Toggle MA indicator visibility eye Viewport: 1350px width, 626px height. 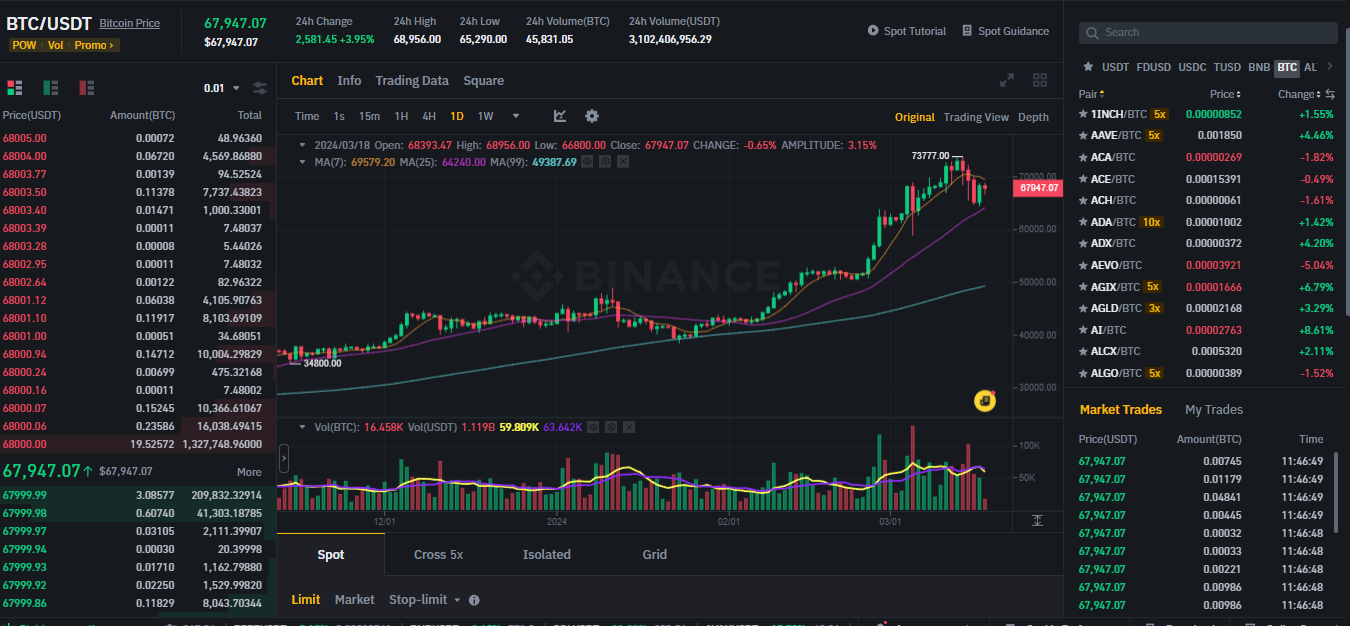click(587, 161)
